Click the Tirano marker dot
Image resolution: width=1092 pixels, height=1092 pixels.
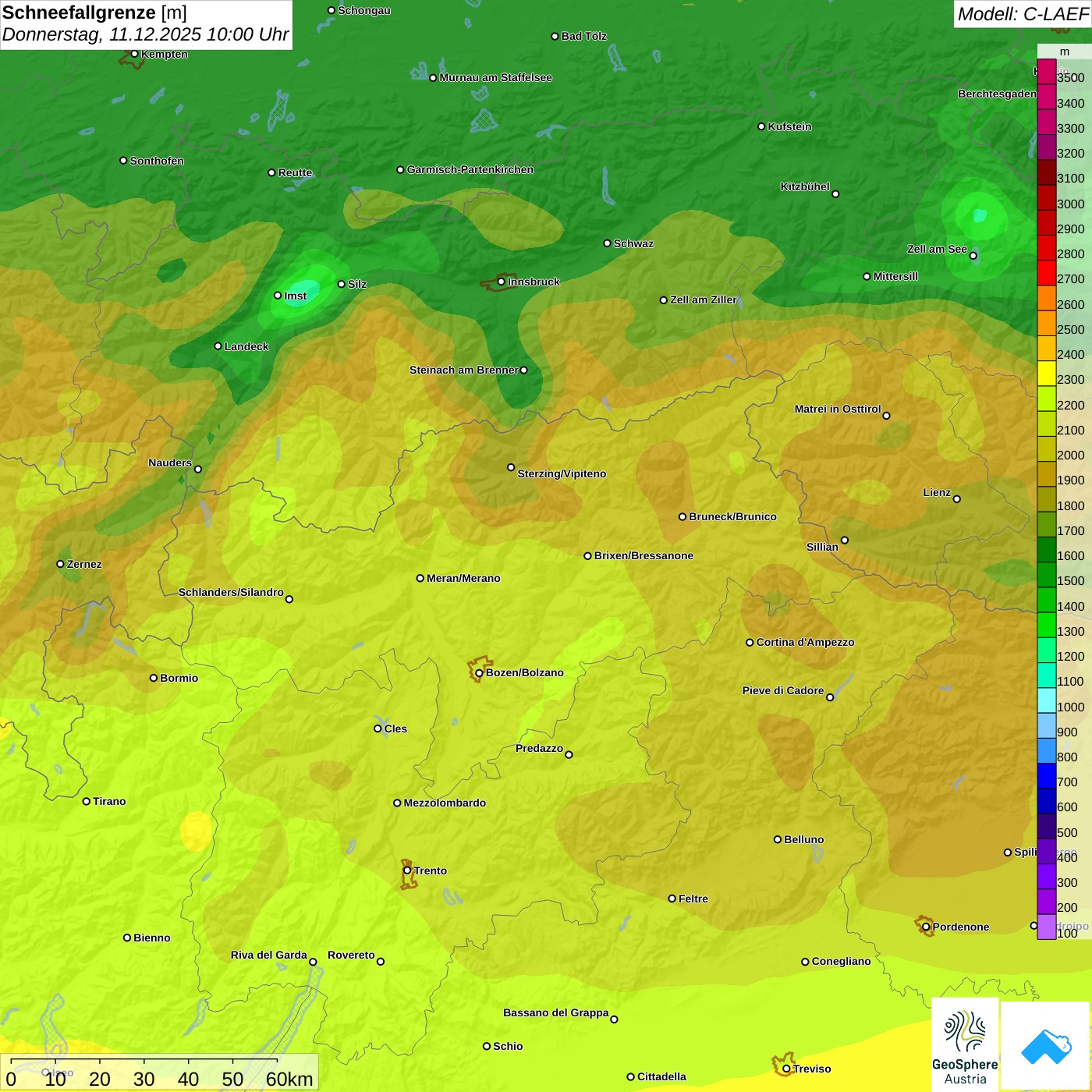tap(87, 801)
